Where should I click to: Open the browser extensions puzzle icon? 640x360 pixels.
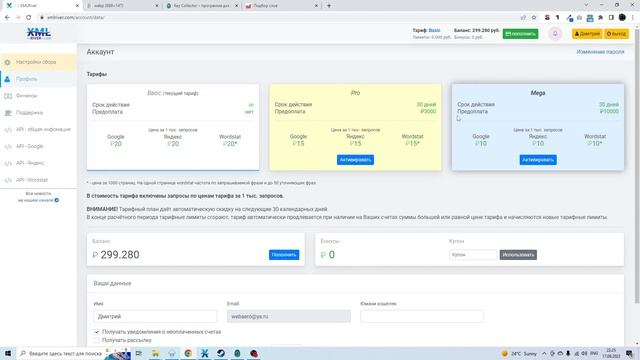600,18
